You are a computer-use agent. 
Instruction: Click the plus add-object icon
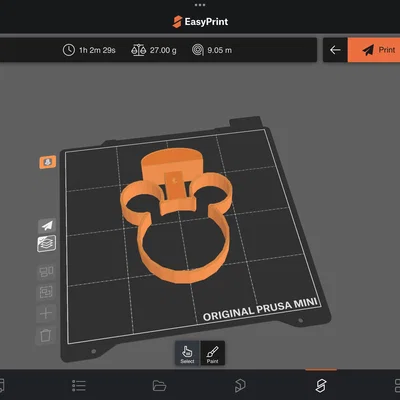point(46,313)
